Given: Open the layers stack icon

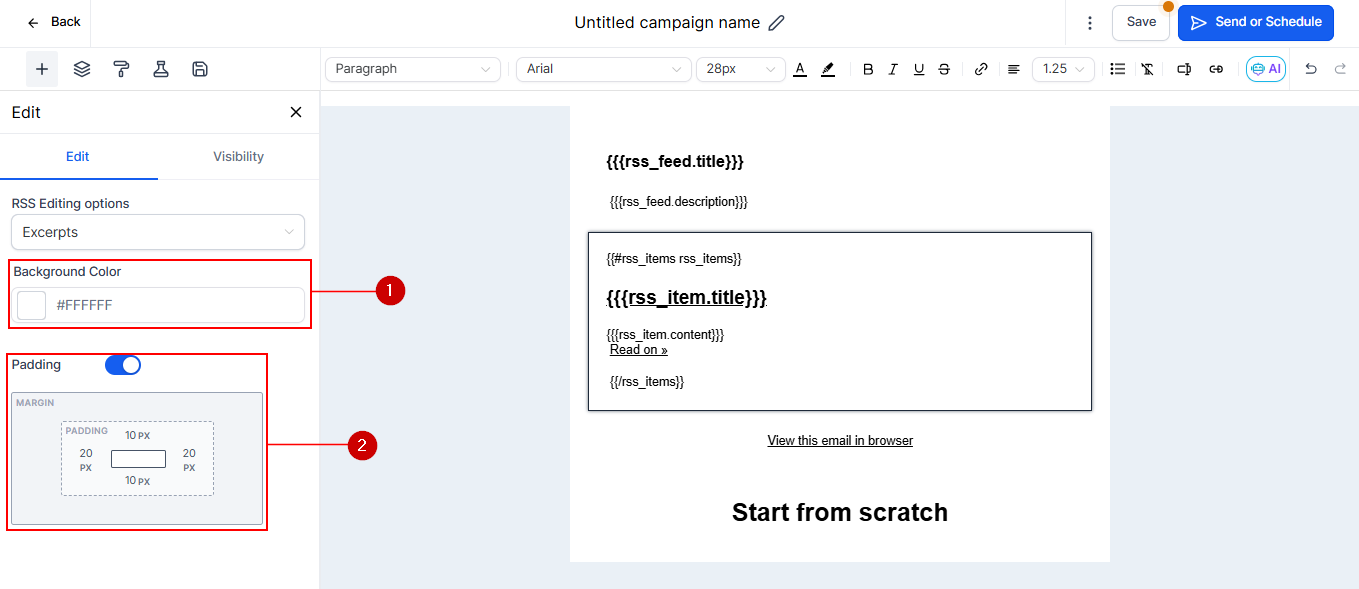Looking at the screenshot, I should pos(82,69).
